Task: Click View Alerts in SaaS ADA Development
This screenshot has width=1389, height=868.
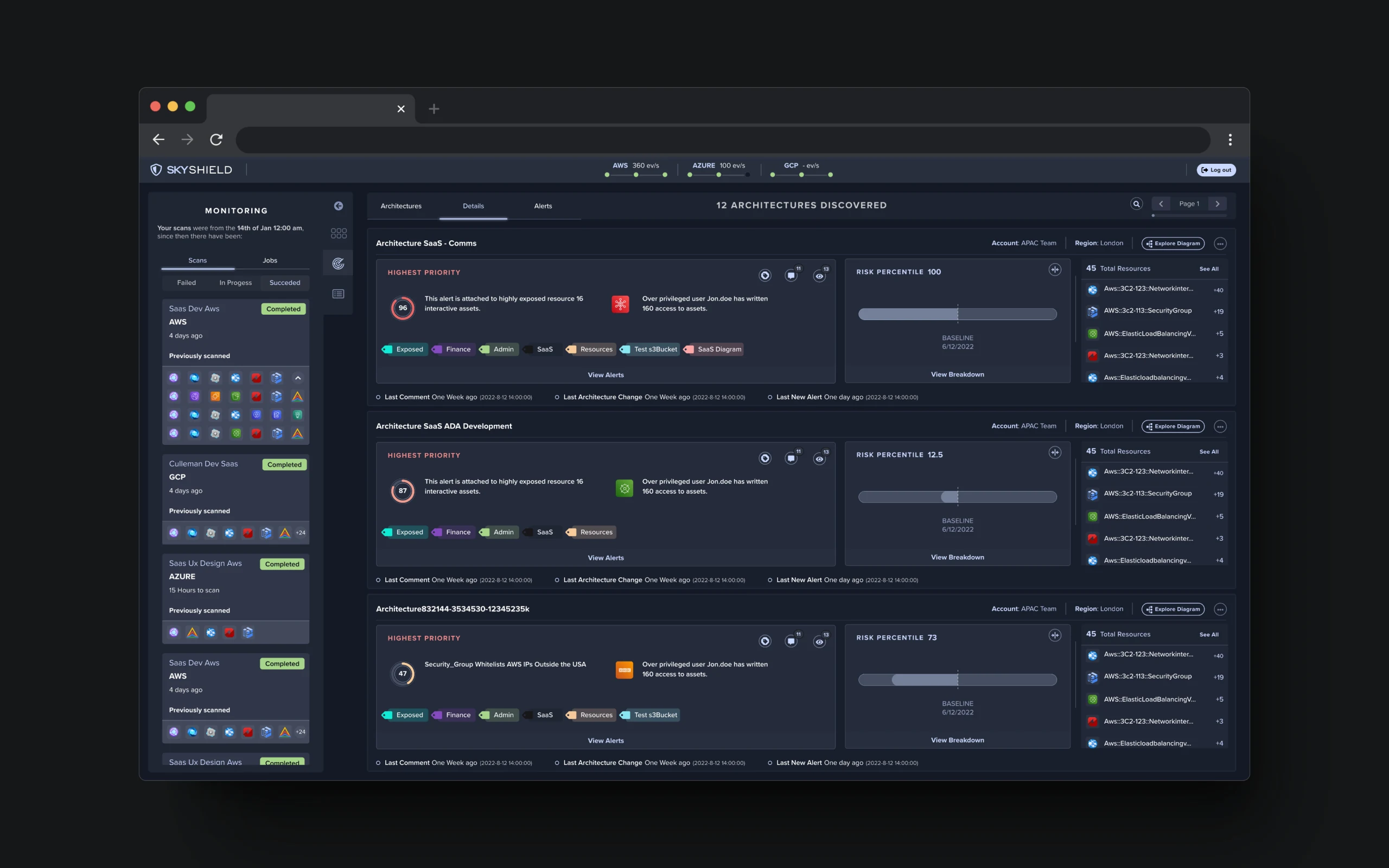Action: tap(606, 558)
